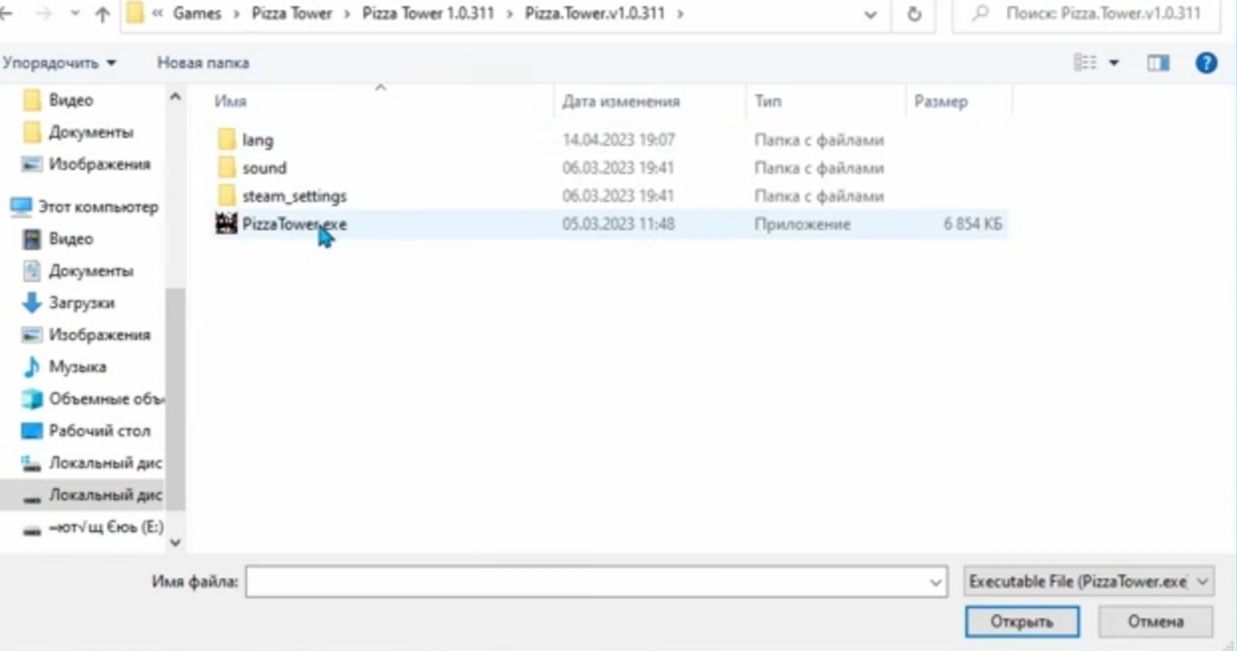1237x651 pixels.
Task: Open the view options dropdown arrow
Action: (x=1113, y=63)
